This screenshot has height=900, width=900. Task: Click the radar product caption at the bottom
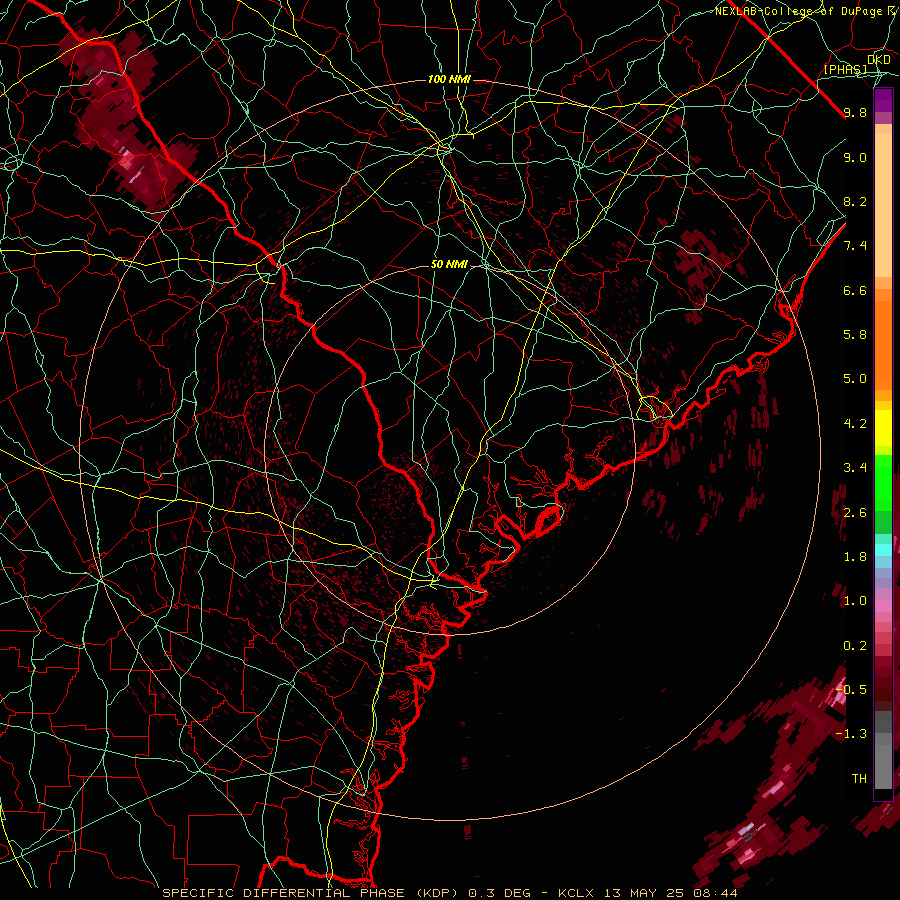449,893
